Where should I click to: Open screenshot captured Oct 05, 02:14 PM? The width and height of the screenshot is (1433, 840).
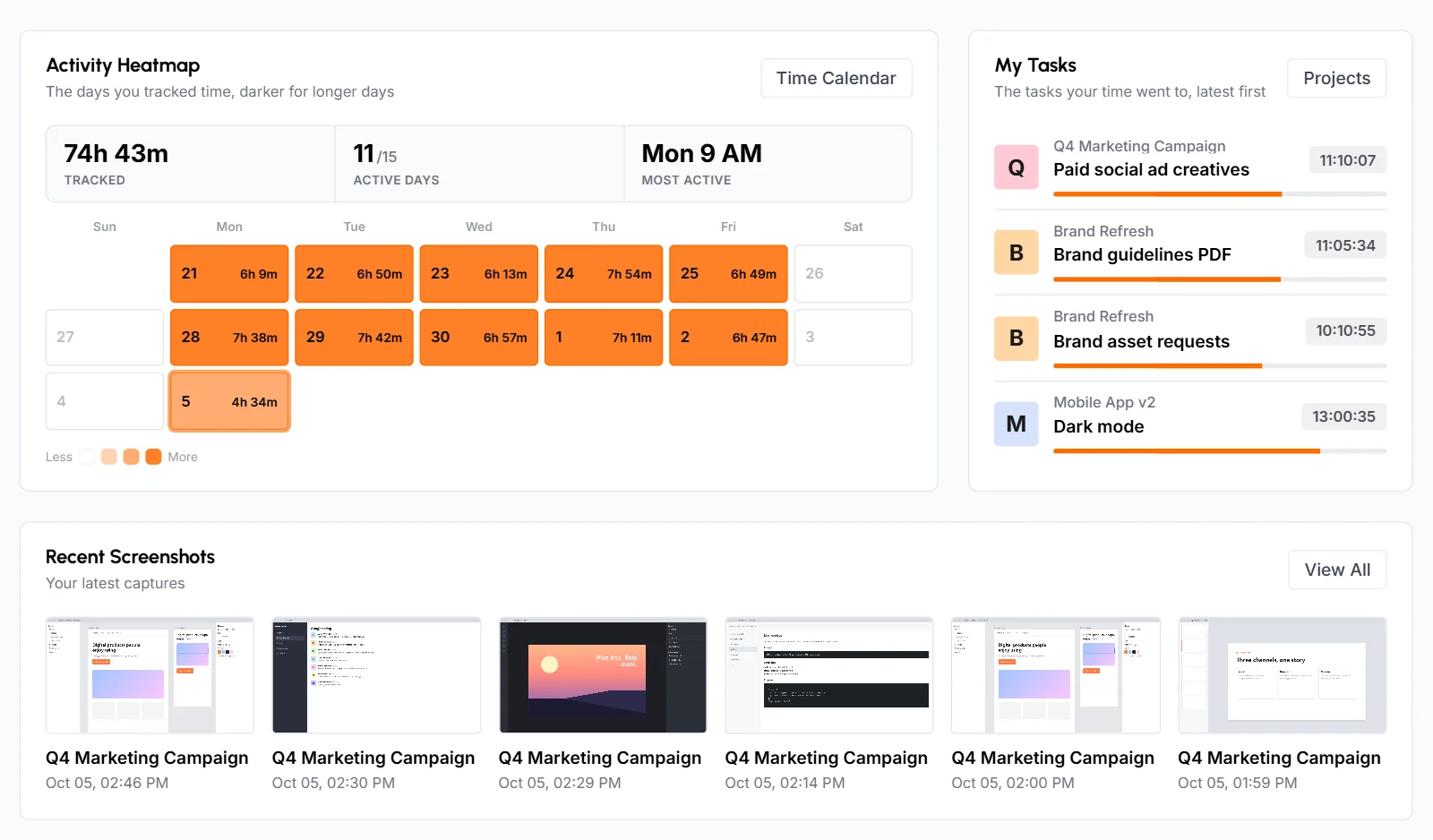[x=829, y=675]
